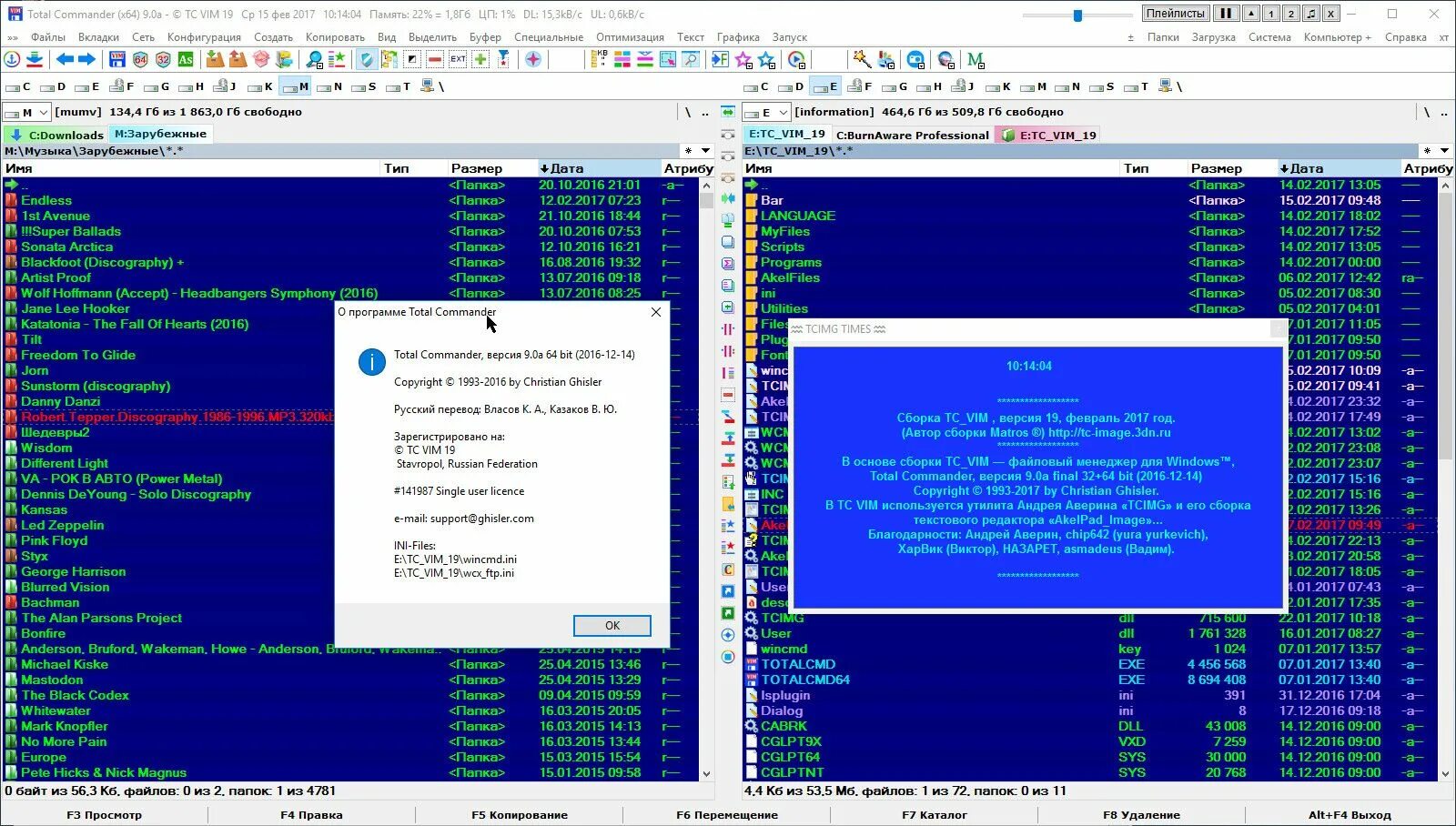Viewport: 1456px width, 826px height.
Task: Click the compass star toolbar icon
Action: (x=533, y=59)
